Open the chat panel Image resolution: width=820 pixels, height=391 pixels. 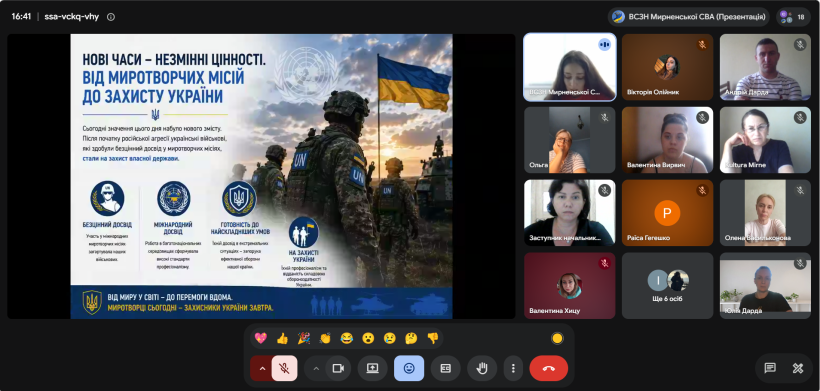pyautogui.click(x=770, y=368)
